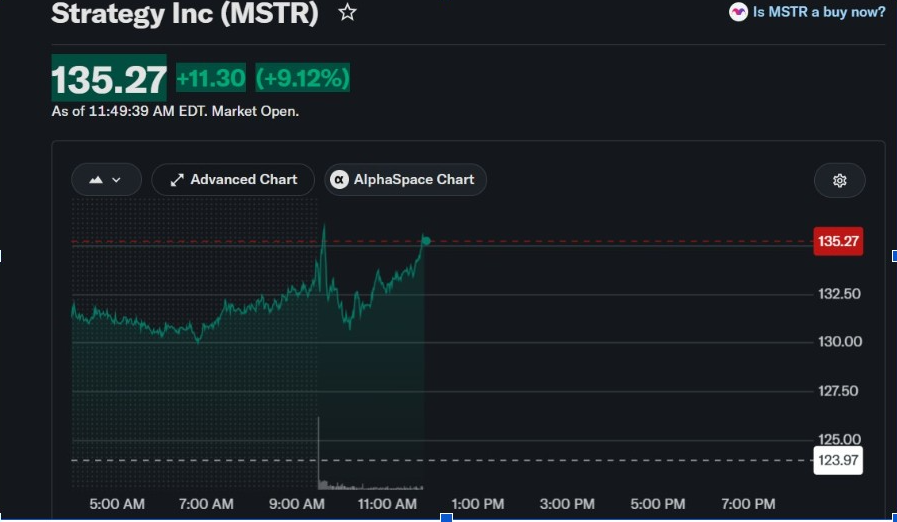Click 'Is MSTR a buy now?' link
Screen dimensions: 897x522
pyautogui.click(x=819, y=12)
